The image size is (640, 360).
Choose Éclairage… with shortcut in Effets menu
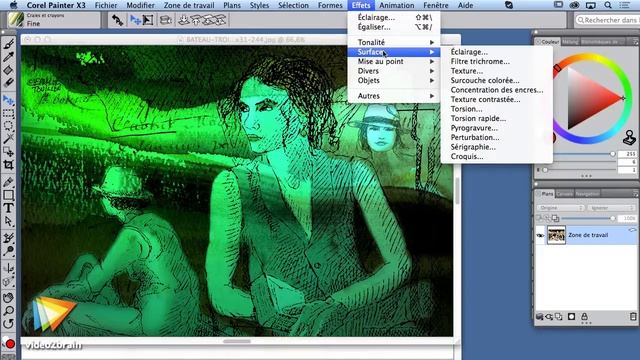[x=394, y=18]
